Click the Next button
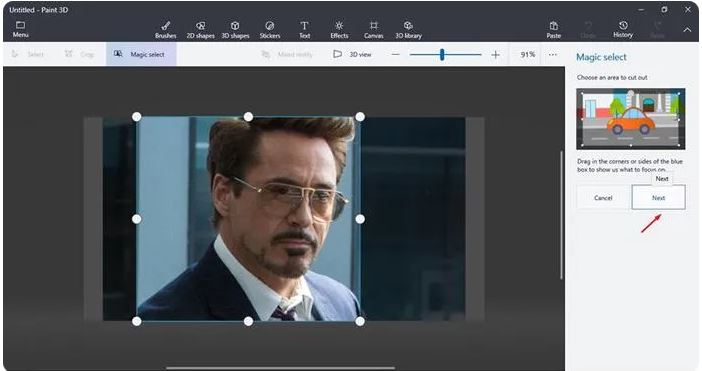This screenshot has height=371, width=702. tap(658, 197)
